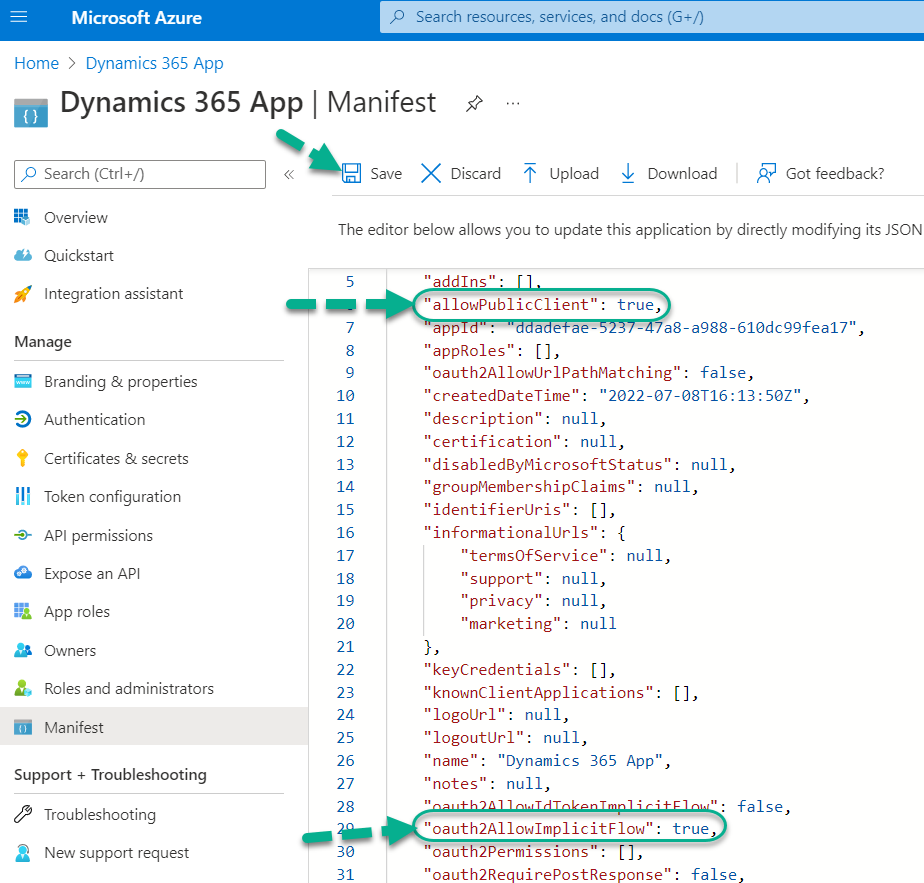The width and height of the screenshot is (924, 883).
Task: Click the Got feedback? link
Action: pos(820,173)
